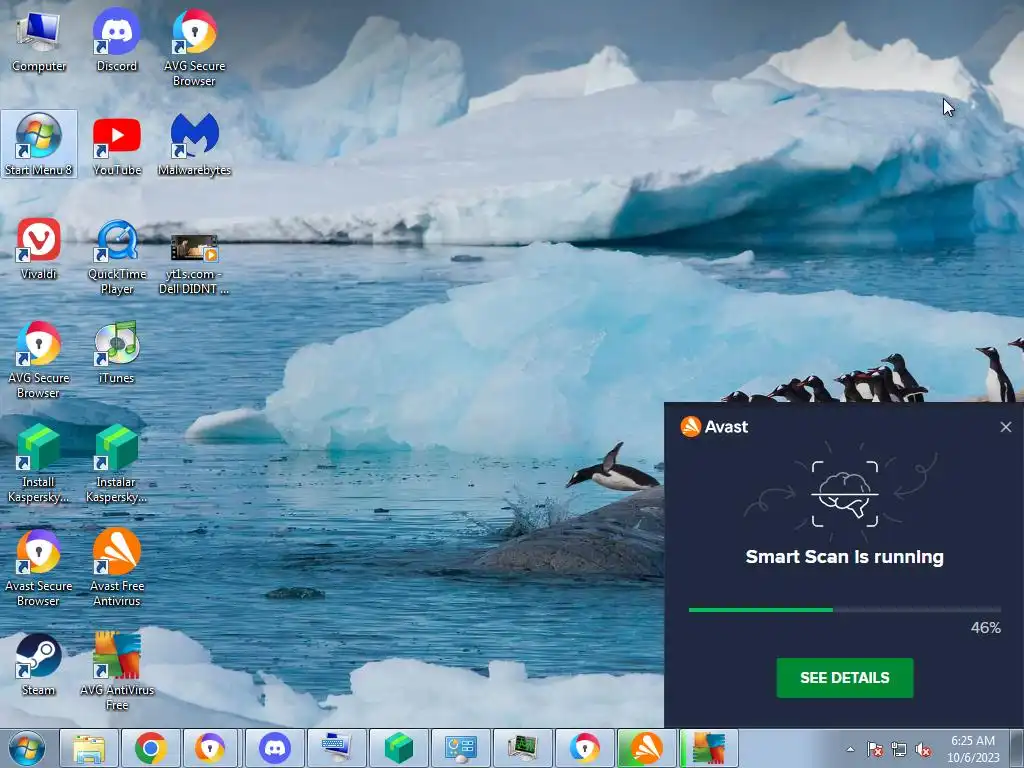Select the AVG Secure Browser shortcut next to Discord

tap(194, 48)
